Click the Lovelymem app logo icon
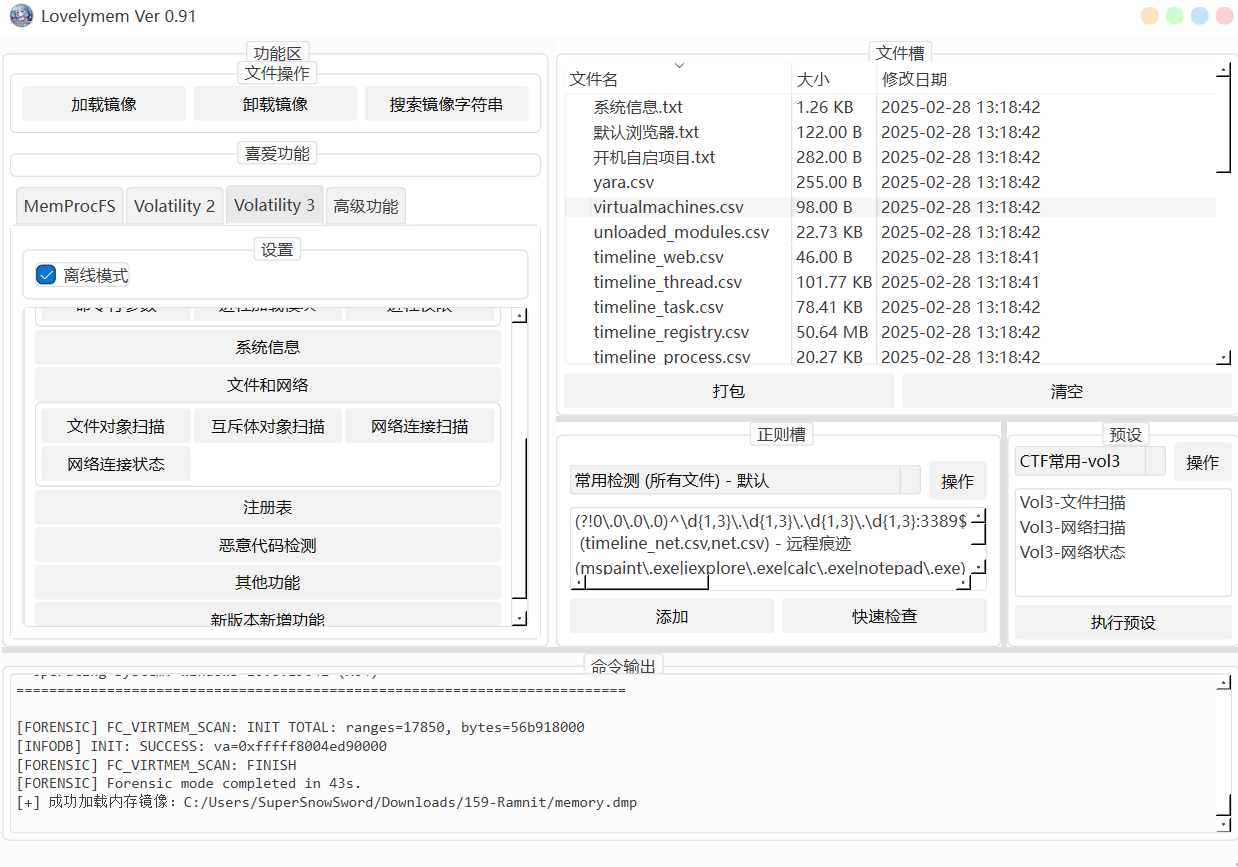The width and height of the screenshot is (1238, 867). (x=21, y=16)
